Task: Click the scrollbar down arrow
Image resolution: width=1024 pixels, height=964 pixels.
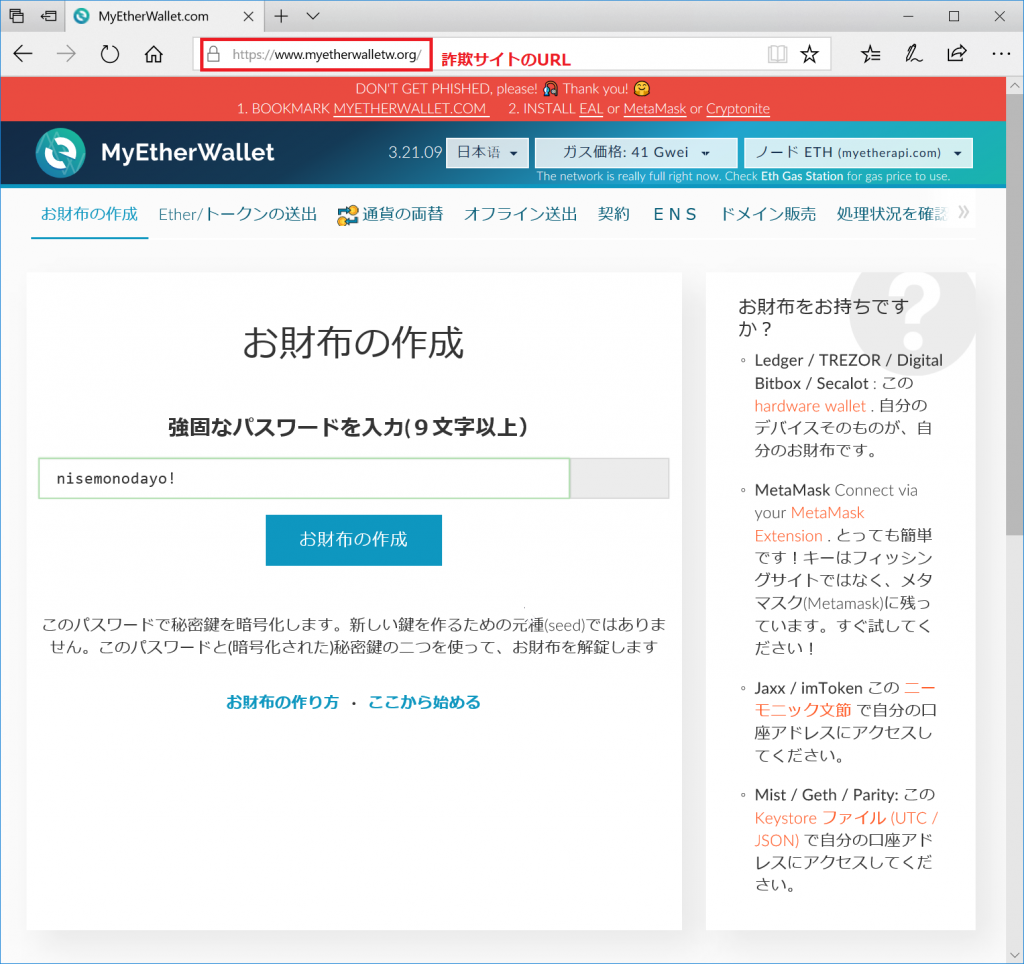Action: coord(1014,955)
